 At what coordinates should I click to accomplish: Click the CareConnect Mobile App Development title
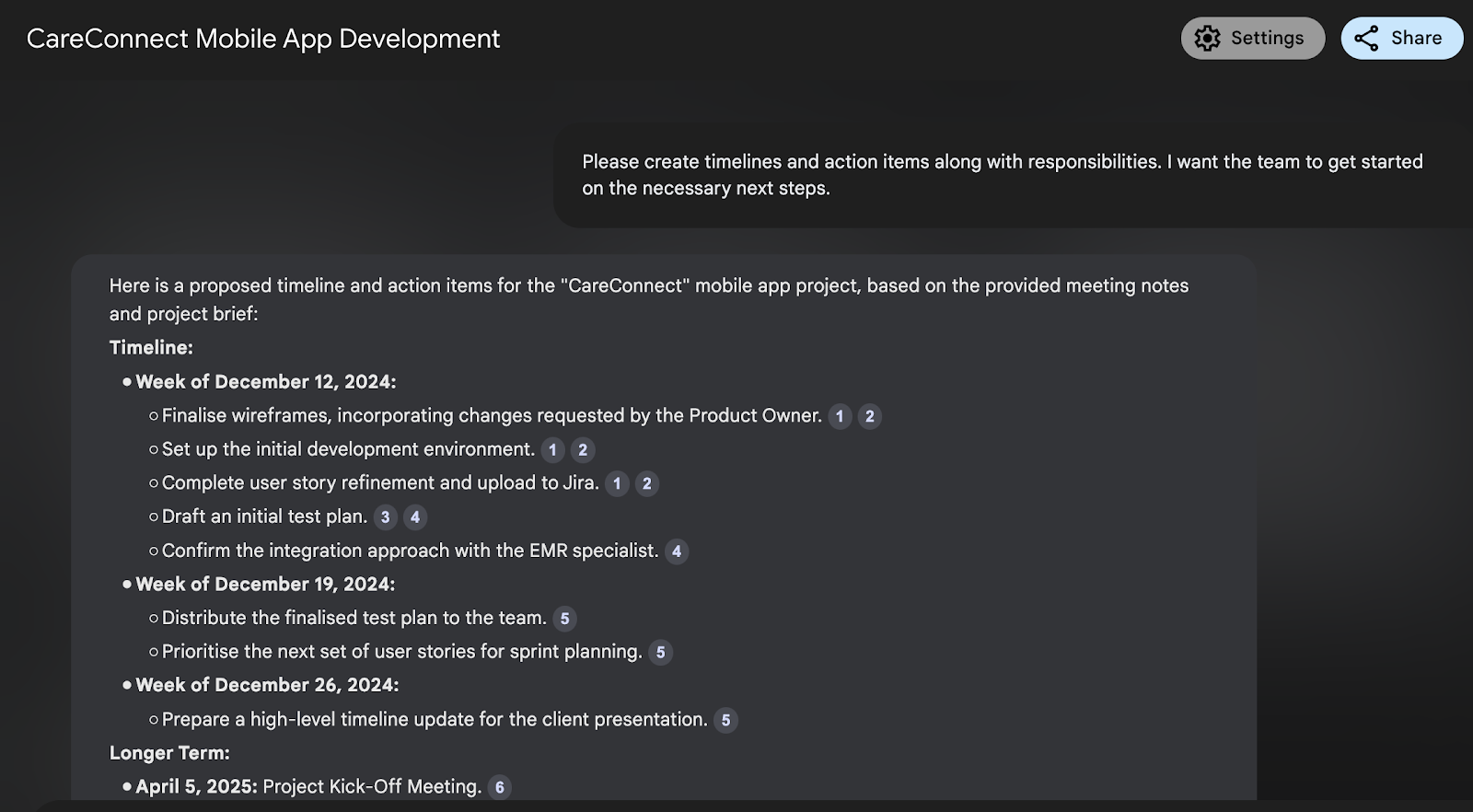tap(263, 39)
